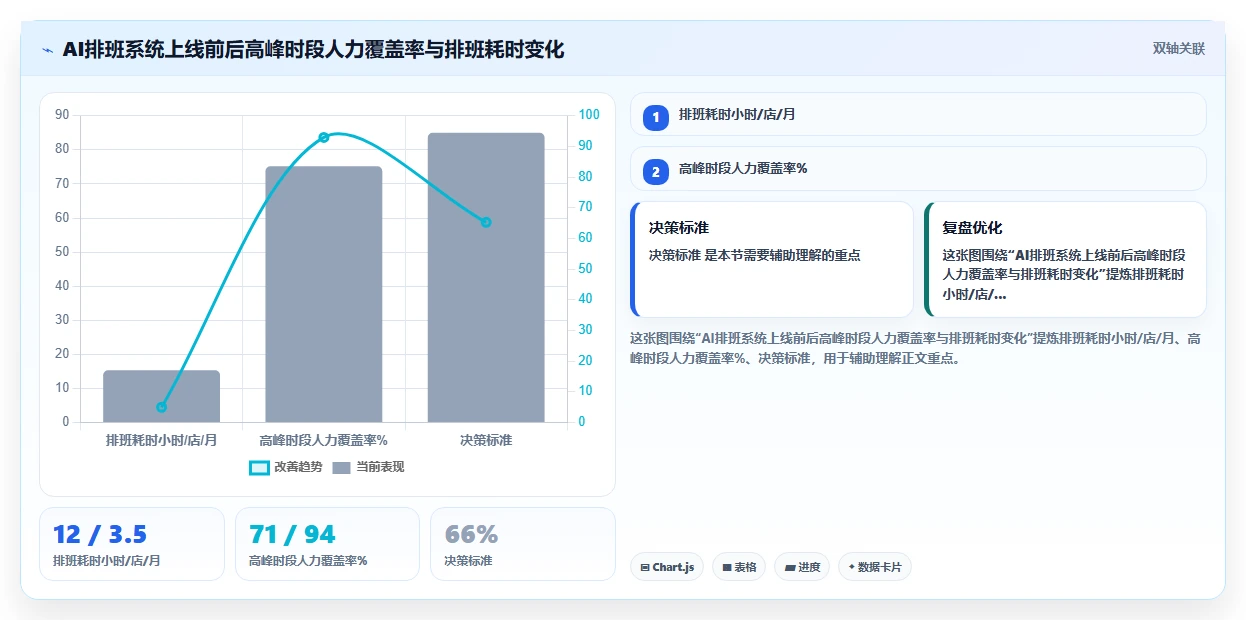Click the 数据卡片 tag

(x=875, y=567)
